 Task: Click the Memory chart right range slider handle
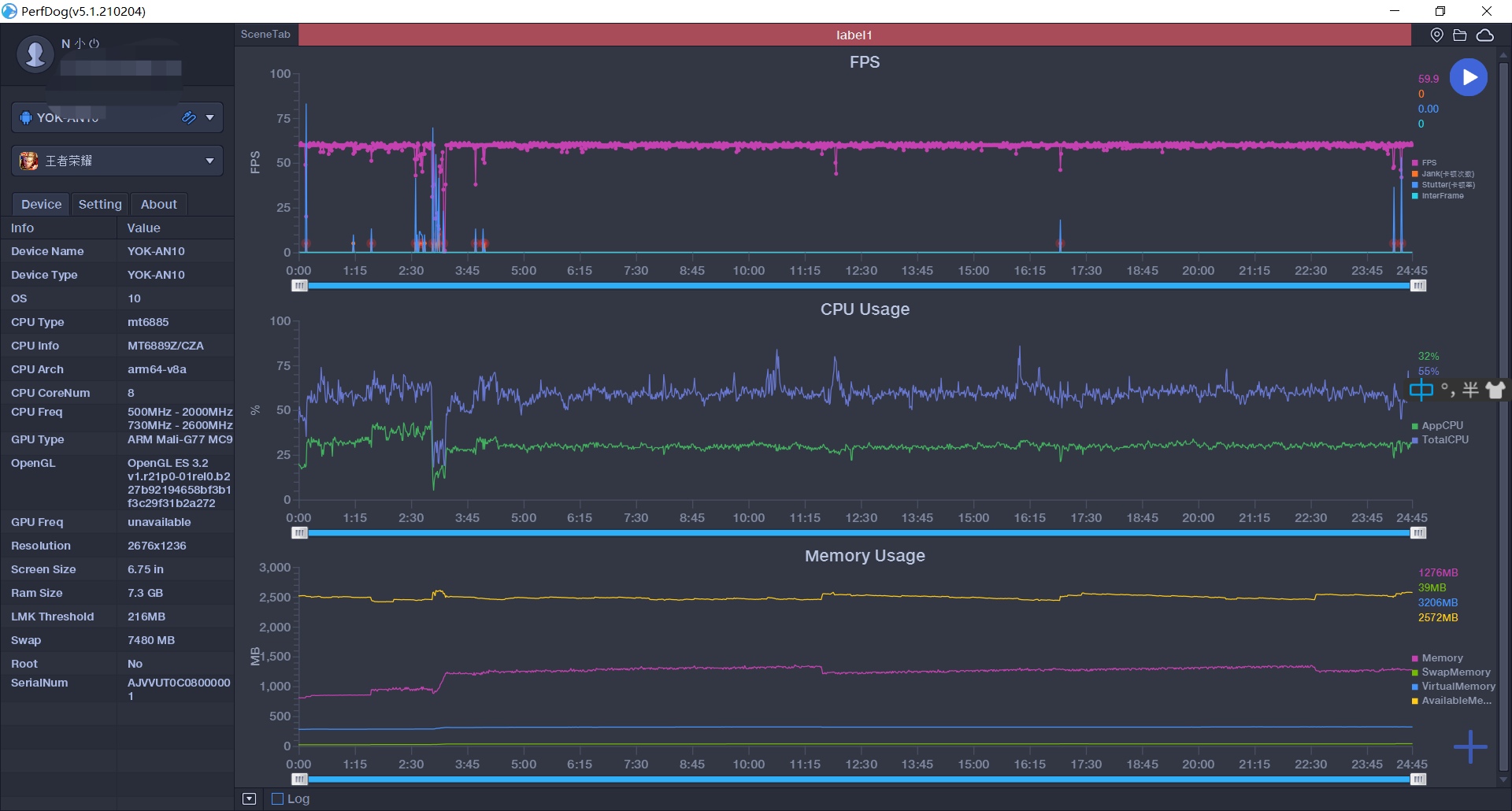point(1418,780)
